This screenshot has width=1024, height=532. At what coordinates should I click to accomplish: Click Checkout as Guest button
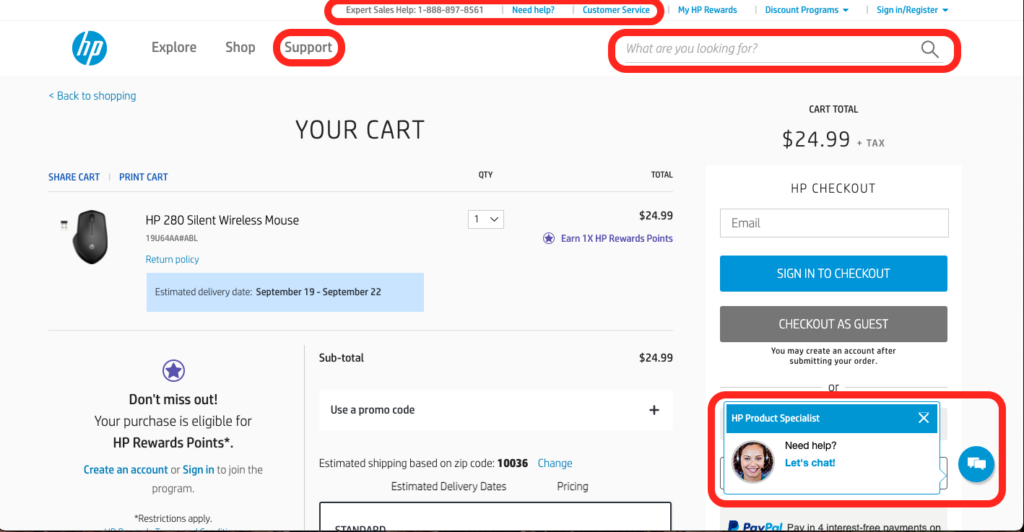click(x=833, y=324)
